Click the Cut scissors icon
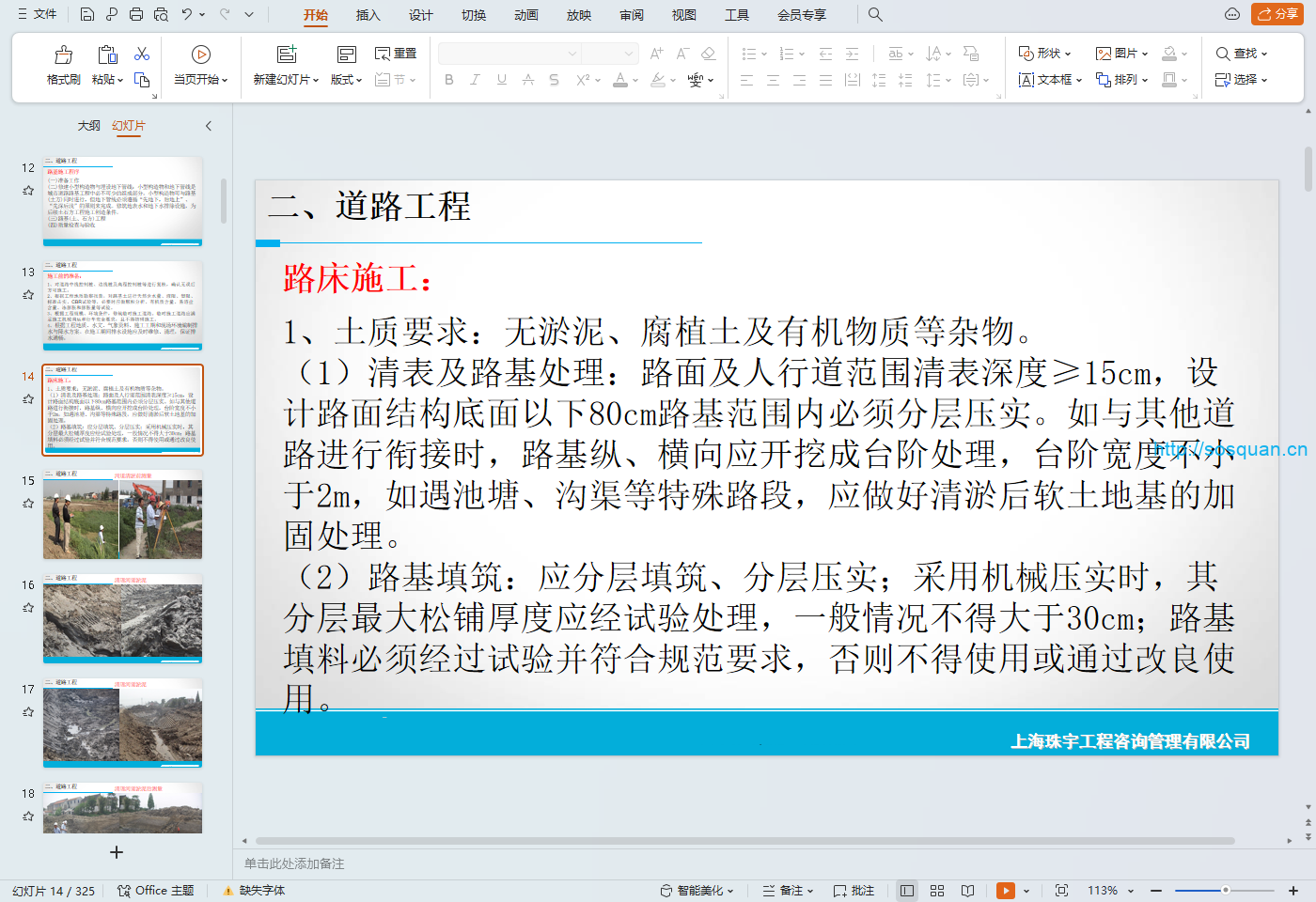This screenshot has height=902, width=1316. tap(142, 54)
